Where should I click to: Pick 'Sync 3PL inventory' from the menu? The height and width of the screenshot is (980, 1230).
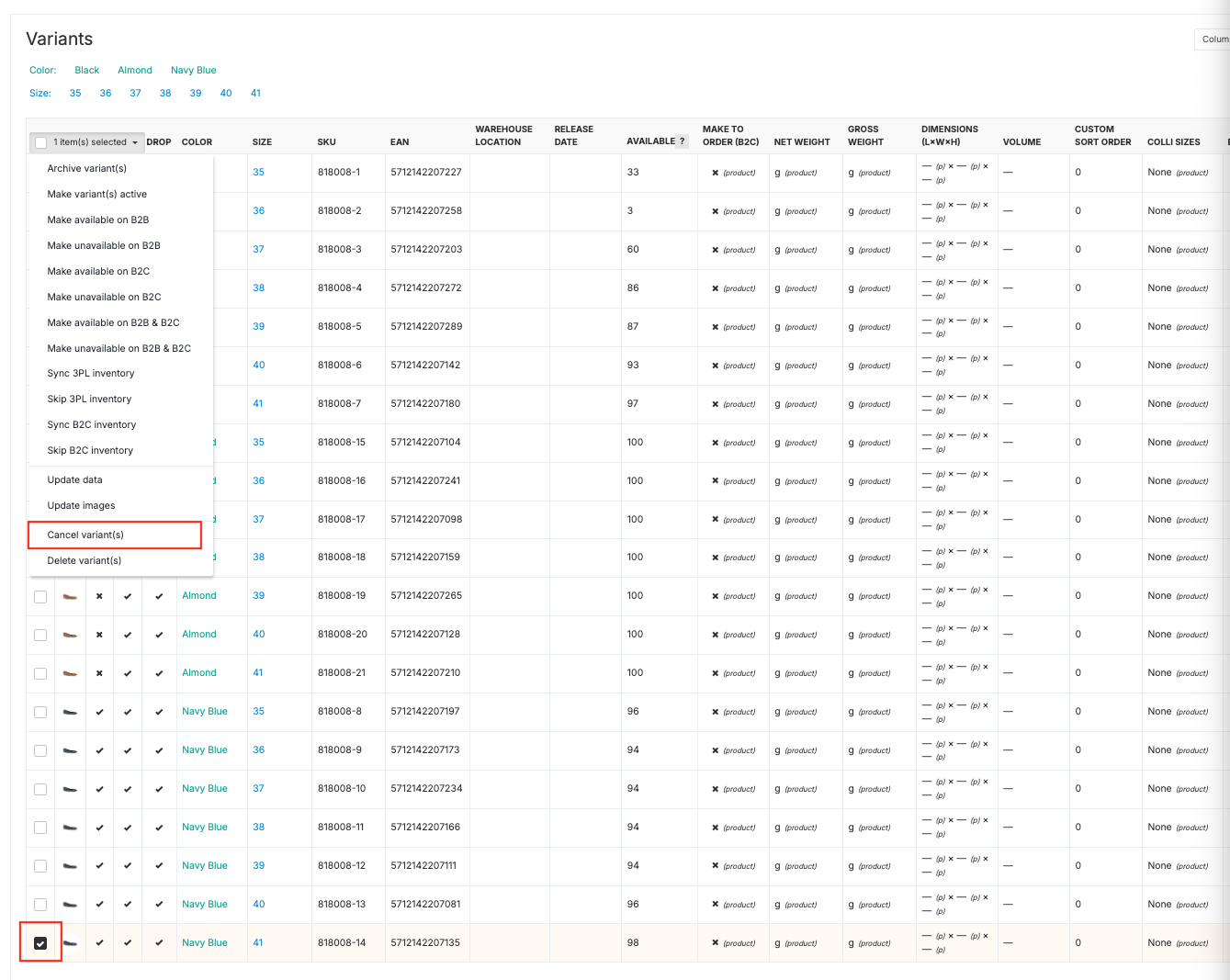pyautogui.click(x=91, y=373)
